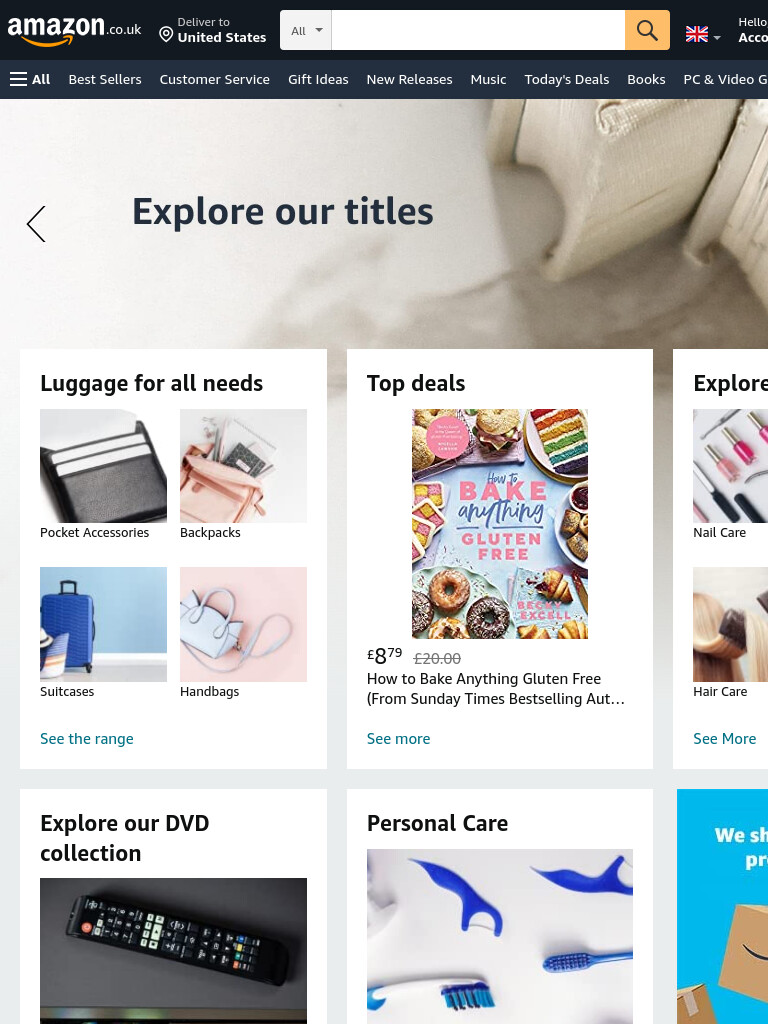Click See more under Top deals
The image size is (768, 1024).
click(x=398, y=739)
